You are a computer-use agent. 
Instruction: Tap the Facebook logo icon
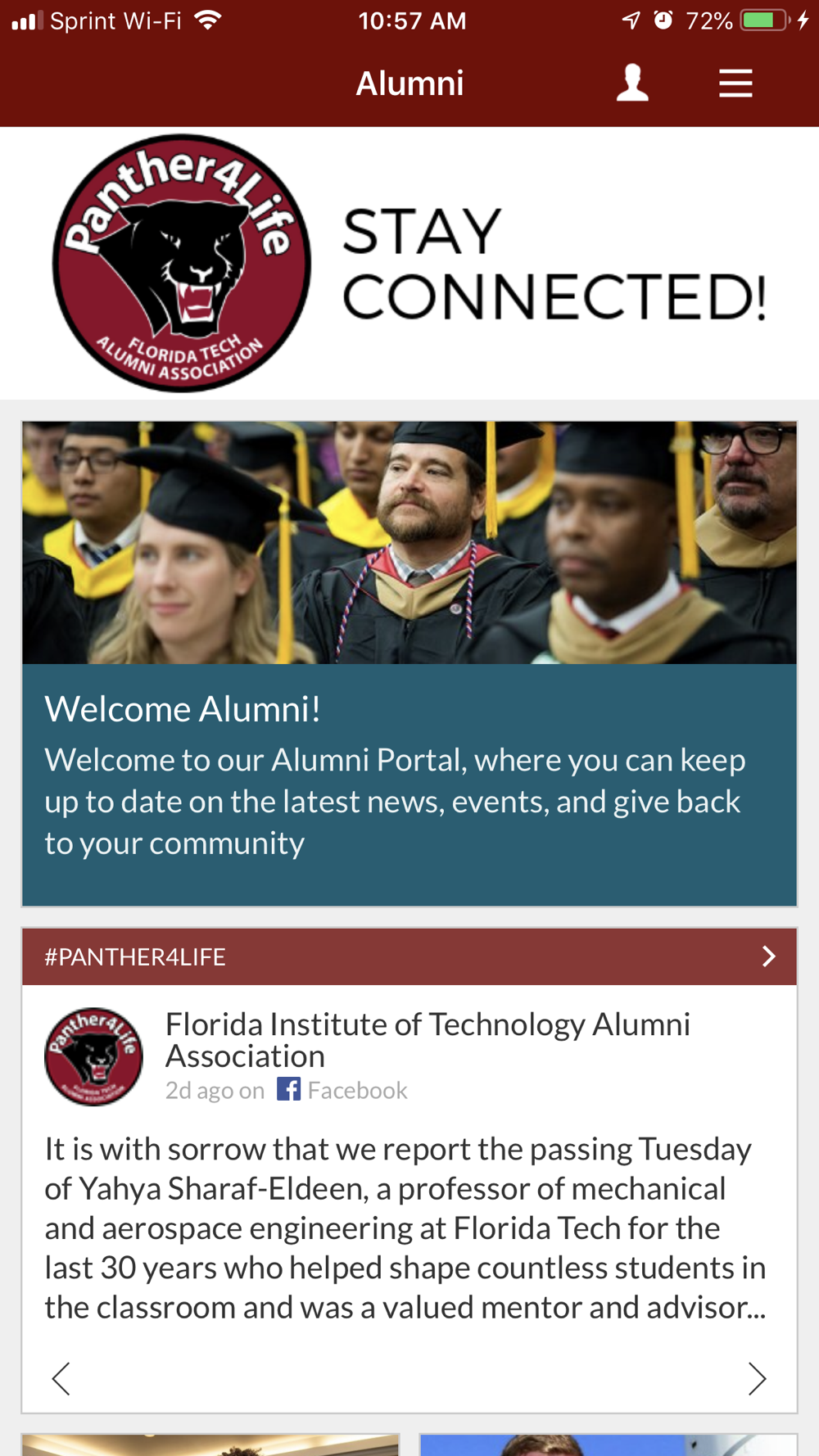[x=288, y=1089]
